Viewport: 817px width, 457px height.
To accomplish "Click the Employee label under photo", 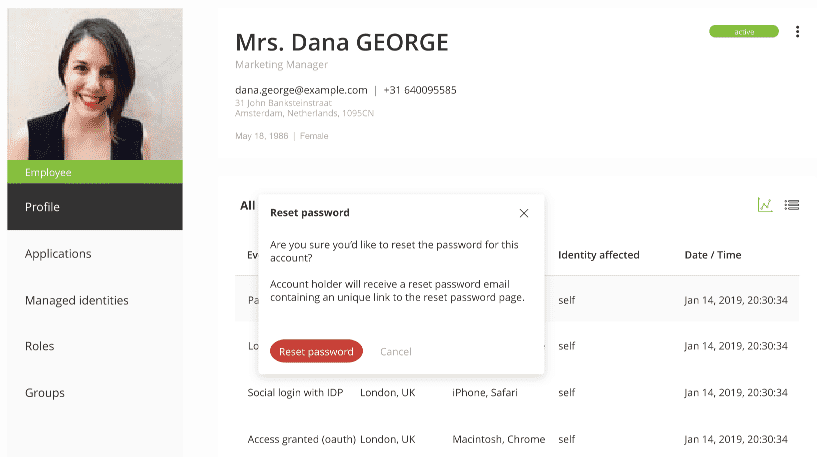I will (x=95, y=172).
